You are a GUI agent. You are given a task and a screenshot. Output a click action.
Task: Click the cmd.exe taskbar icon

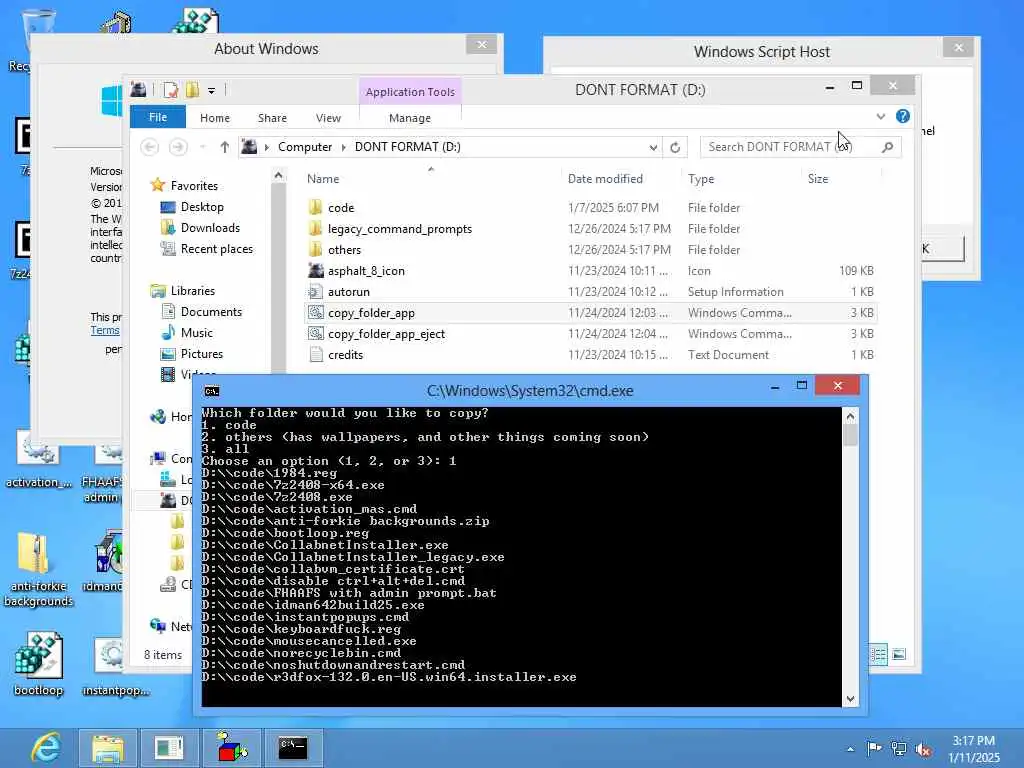(293, 748)
